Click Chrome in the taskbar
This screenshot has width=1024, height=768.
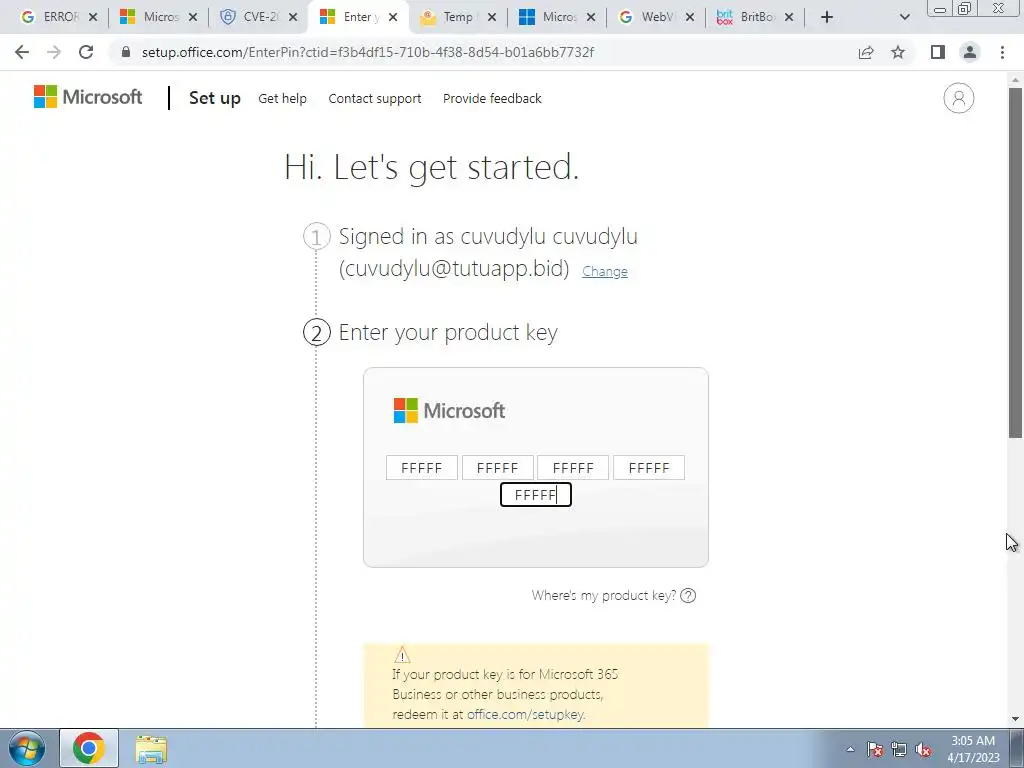click(x=89, y=748)
